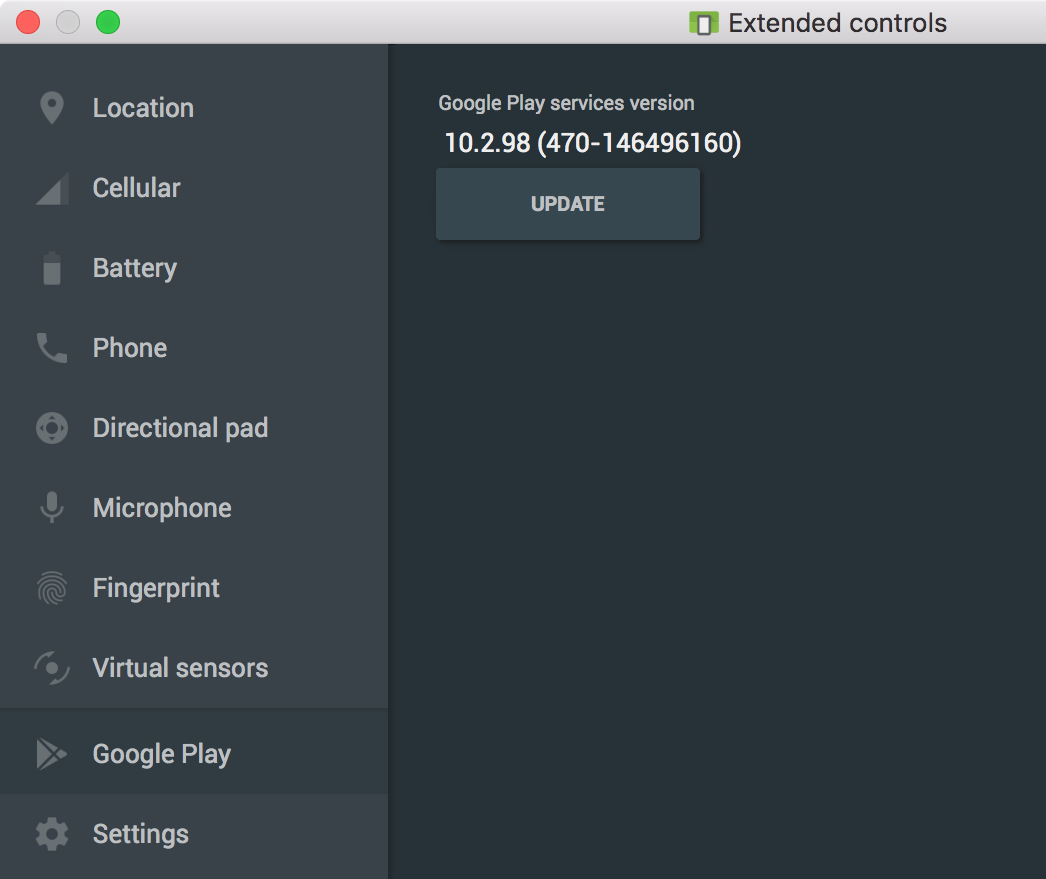Select the Virtual sensors icon
This screenshot has height=879, width=1046.
click(x=52, y=668)
